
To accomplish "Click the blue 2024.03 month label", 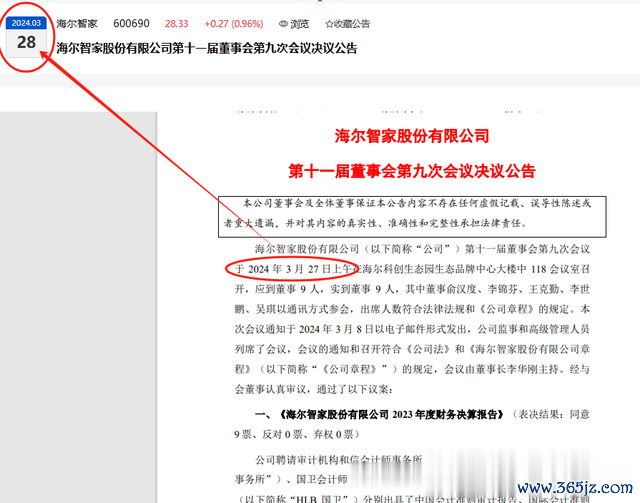I will click(27, 23).
